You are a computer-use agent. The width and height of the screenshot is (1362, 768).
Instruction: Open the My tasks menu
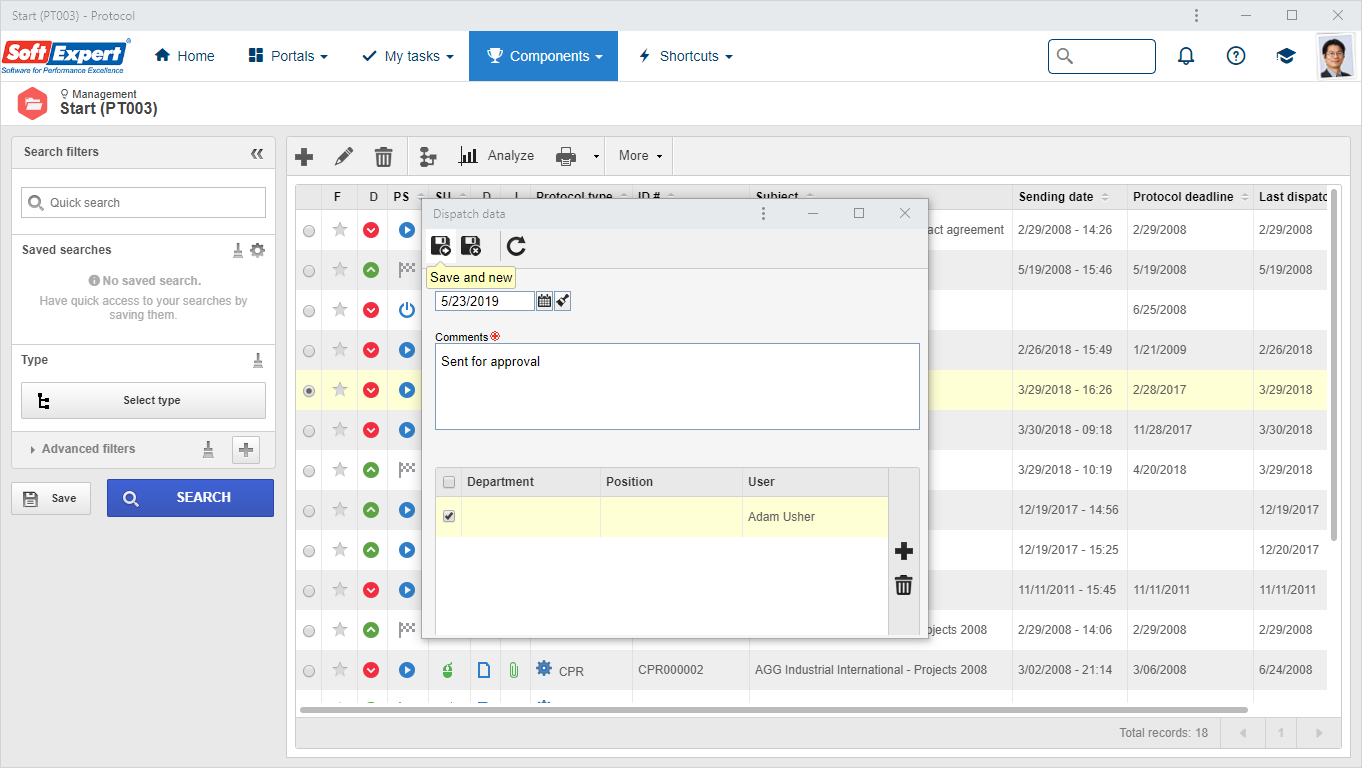[x=407, y=56]
